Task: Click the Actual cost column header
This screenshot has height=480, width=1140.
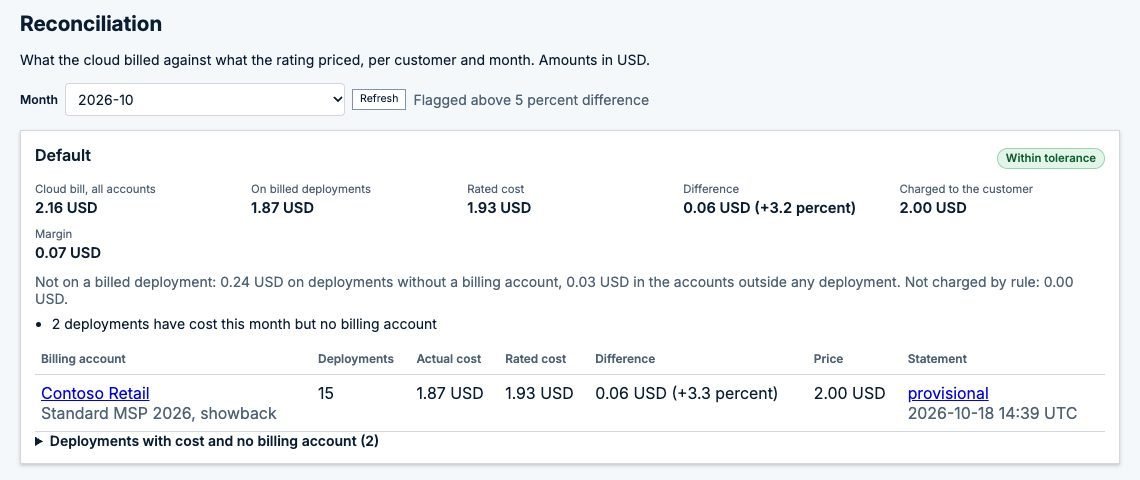Action: point(449,359)
